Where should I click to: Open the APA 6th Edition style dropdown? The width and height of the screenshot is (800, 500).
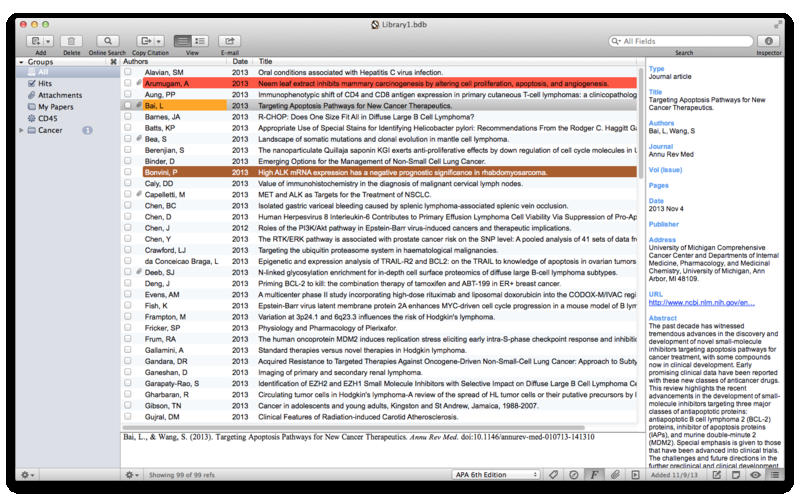(x=493, y=474)
